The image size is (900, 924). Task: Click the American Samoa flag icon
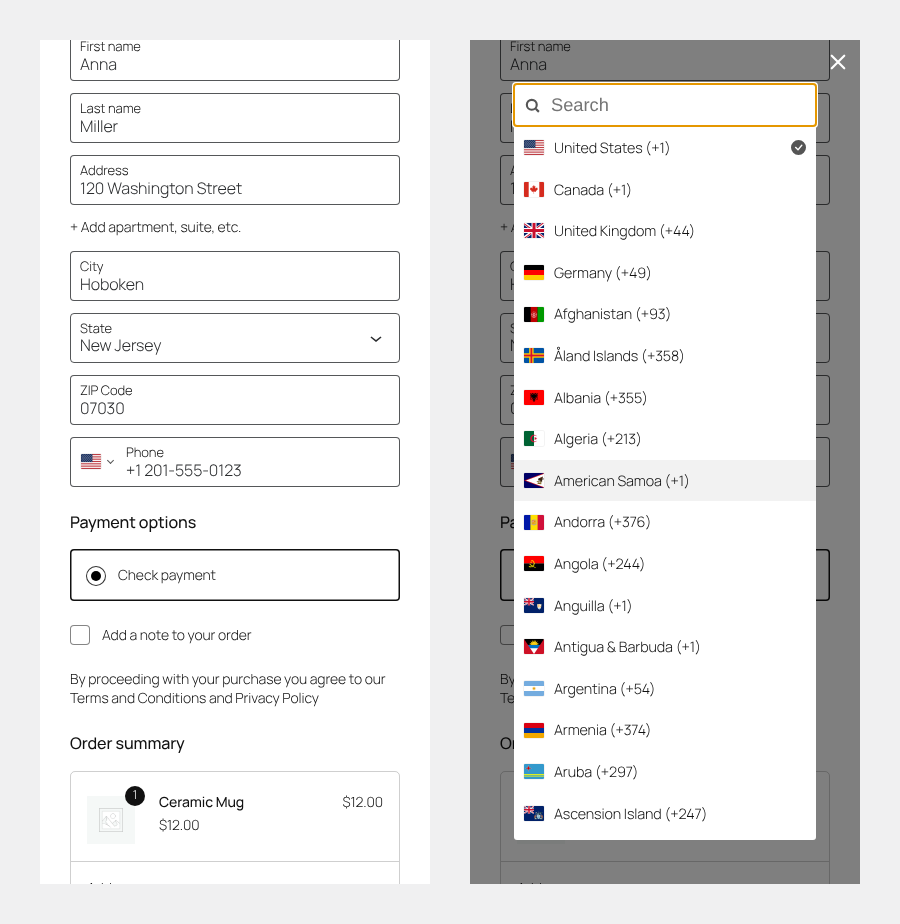tap(534, 481)
